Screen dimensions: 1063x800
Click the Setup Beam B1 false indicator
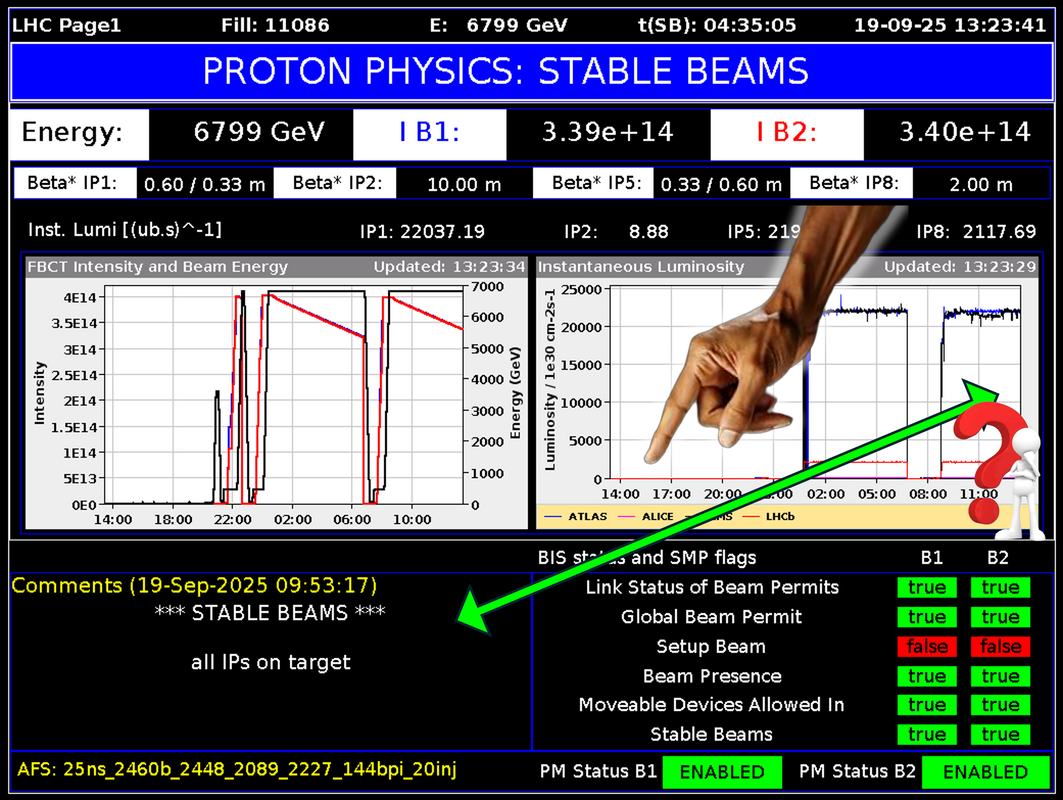[x=927, y=647]
